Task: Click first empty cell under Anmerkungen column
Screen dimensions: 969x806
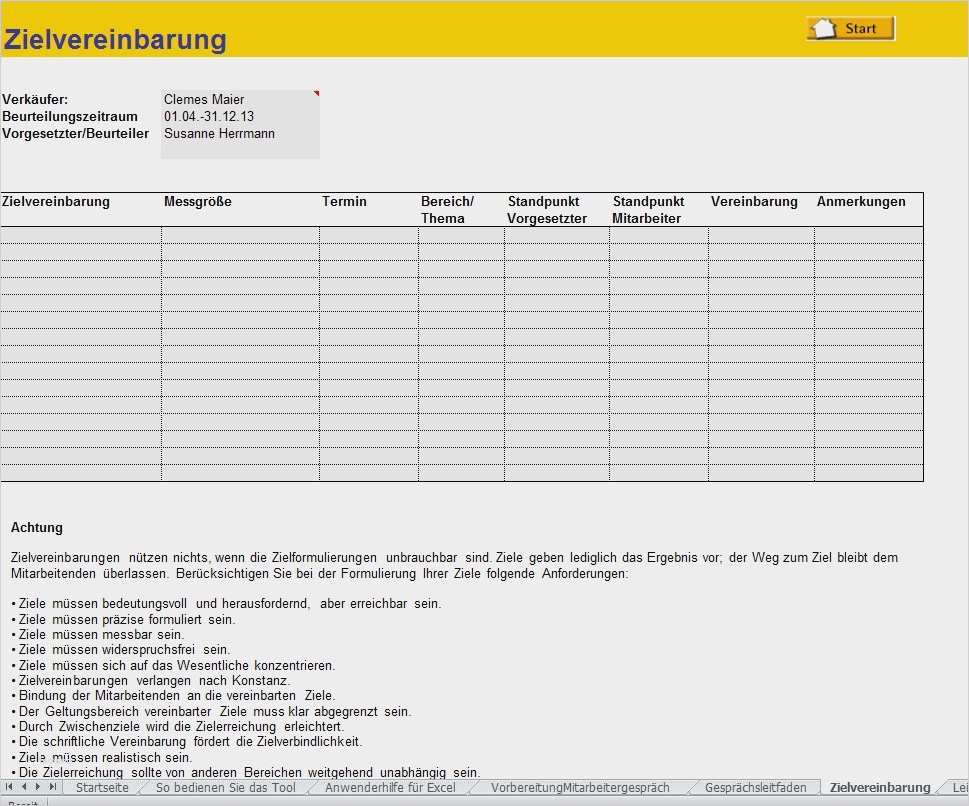Action: point(869,235)
